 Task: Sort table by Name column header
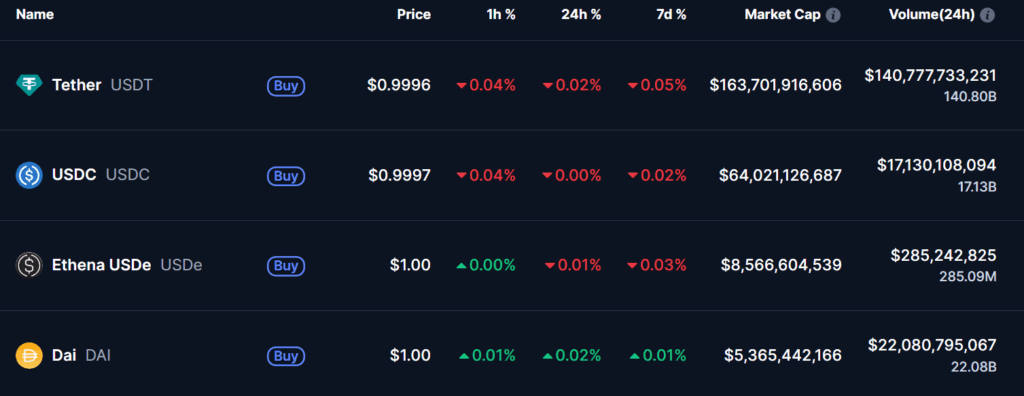[35, 14]
